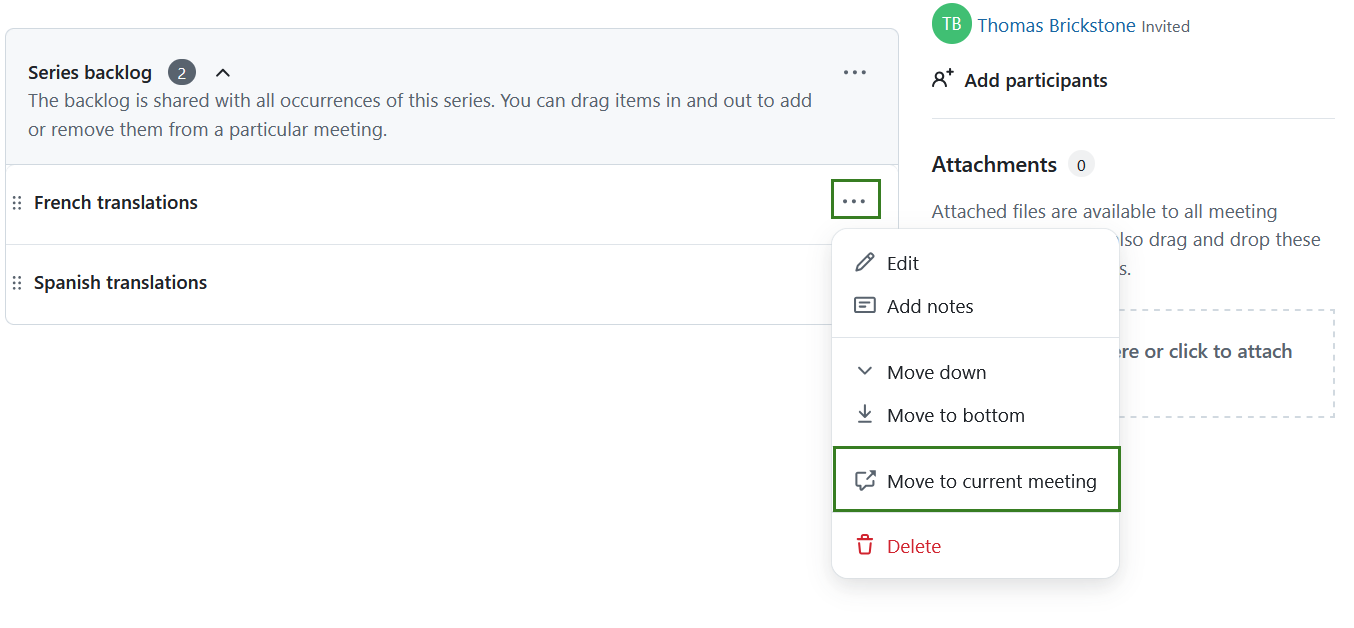Click the Attachments count badge
The image size is (1354, 628).
coord(1081,165)
